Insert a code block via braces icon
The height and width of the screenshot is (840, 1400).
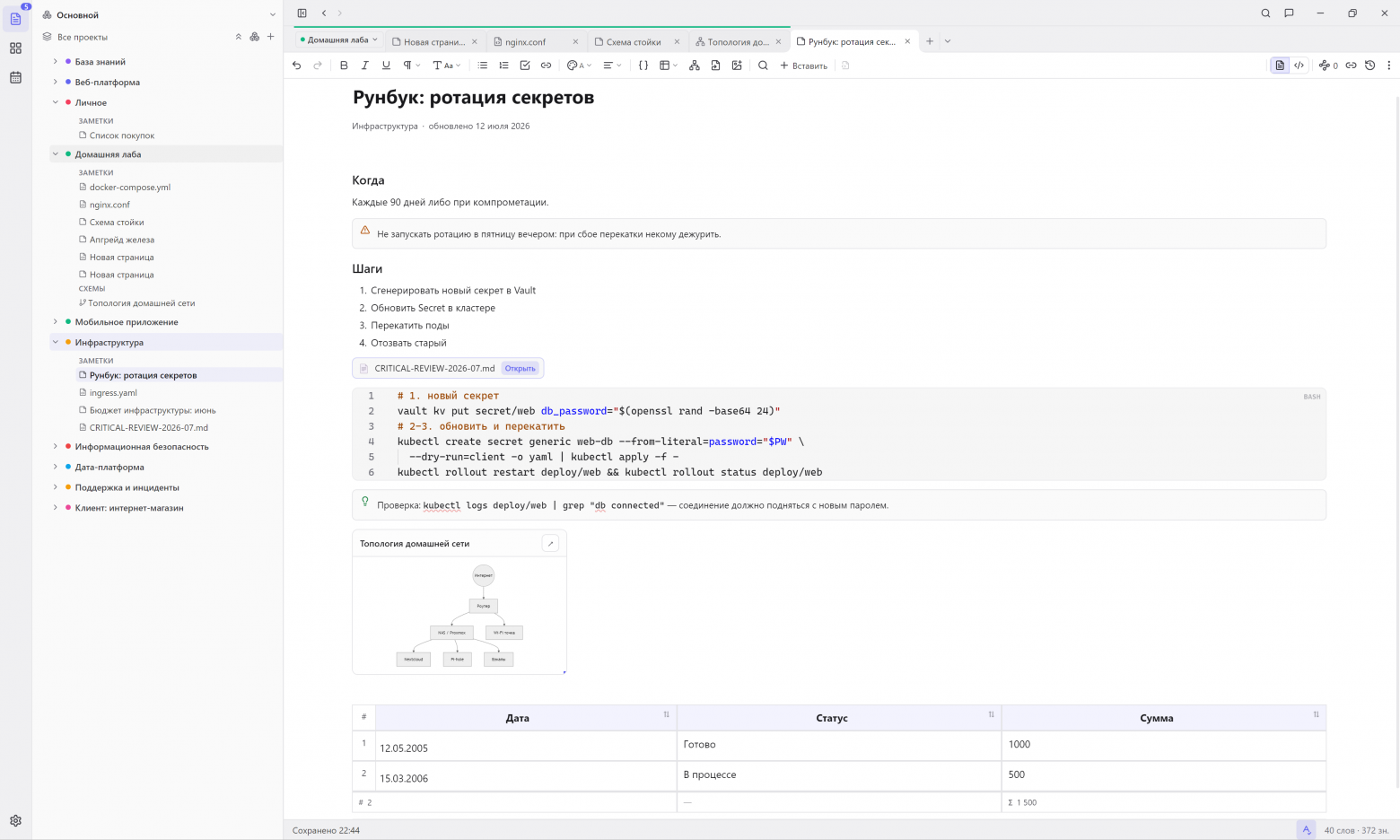click(643, 66)
